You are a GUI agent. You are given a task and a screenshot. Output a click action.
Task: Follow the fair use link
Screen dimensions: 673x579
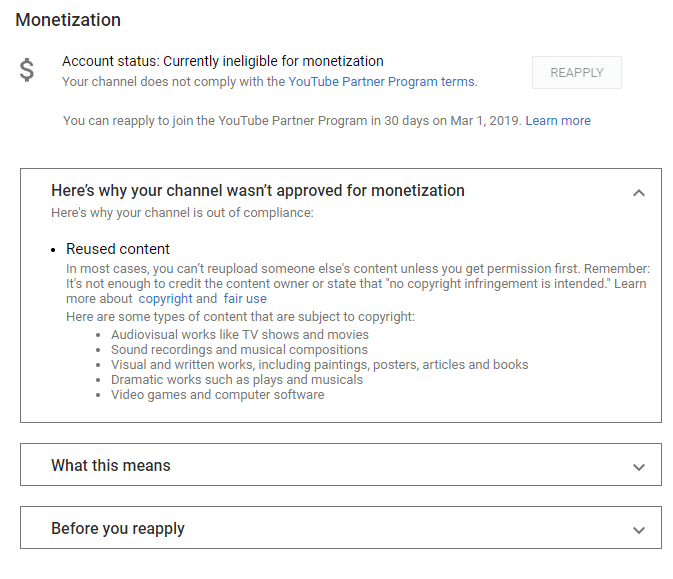(245, 299)
